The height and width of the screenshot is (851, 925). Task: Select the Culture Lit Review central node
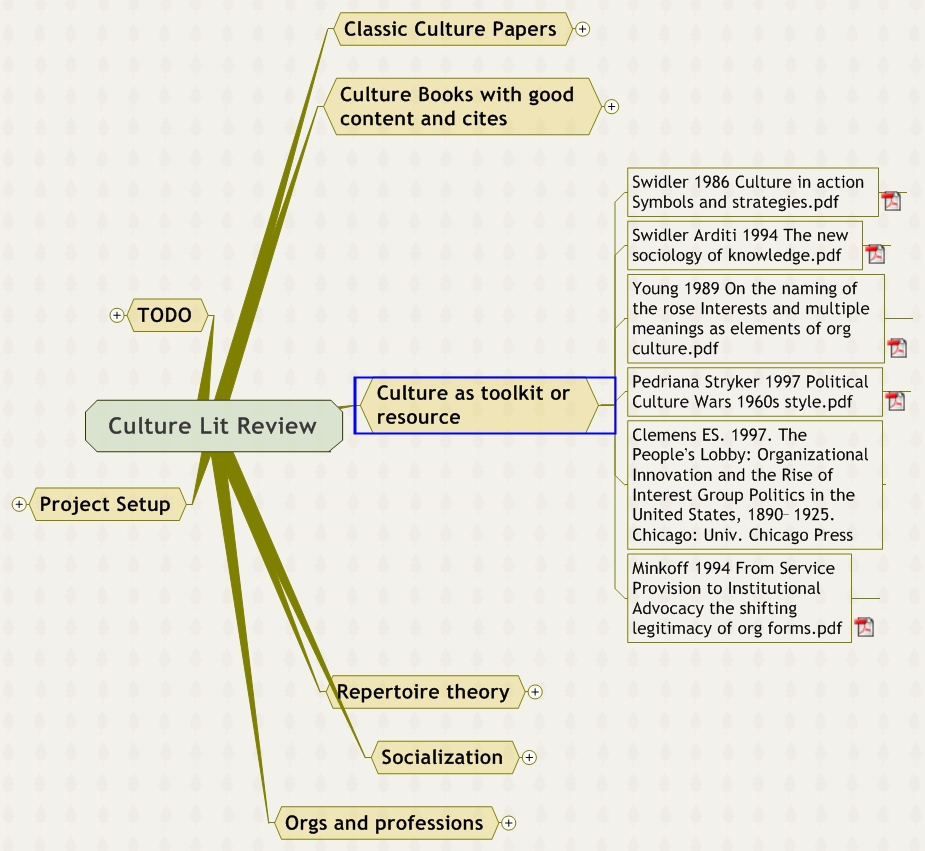(x=212, y=426)
